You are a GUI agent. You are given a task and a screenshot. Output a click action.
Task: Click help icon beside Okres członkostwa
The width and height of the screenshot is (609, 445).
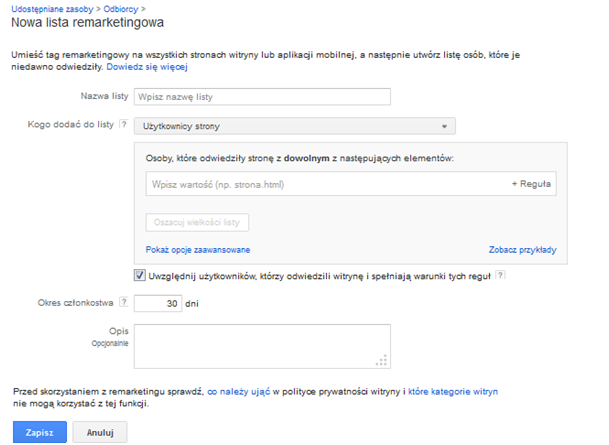pos(123,302)
